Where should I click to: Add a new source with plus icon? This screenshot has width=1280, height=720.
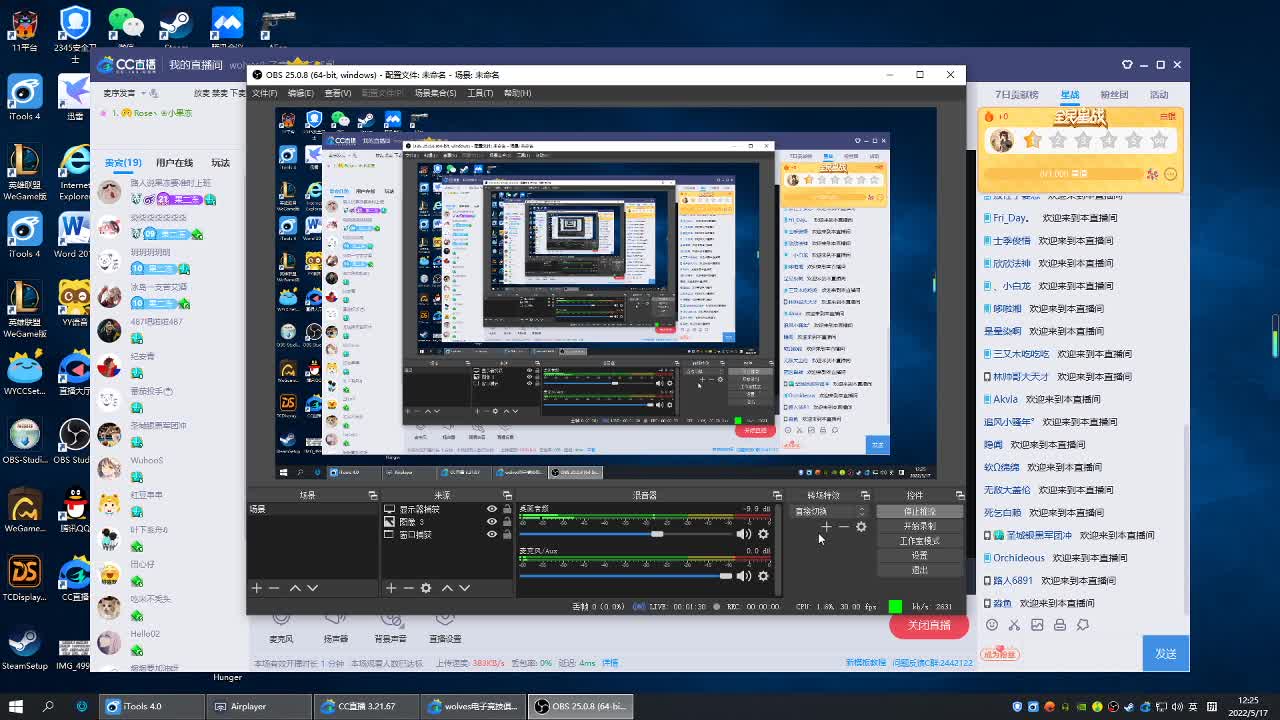pos(391,588)
